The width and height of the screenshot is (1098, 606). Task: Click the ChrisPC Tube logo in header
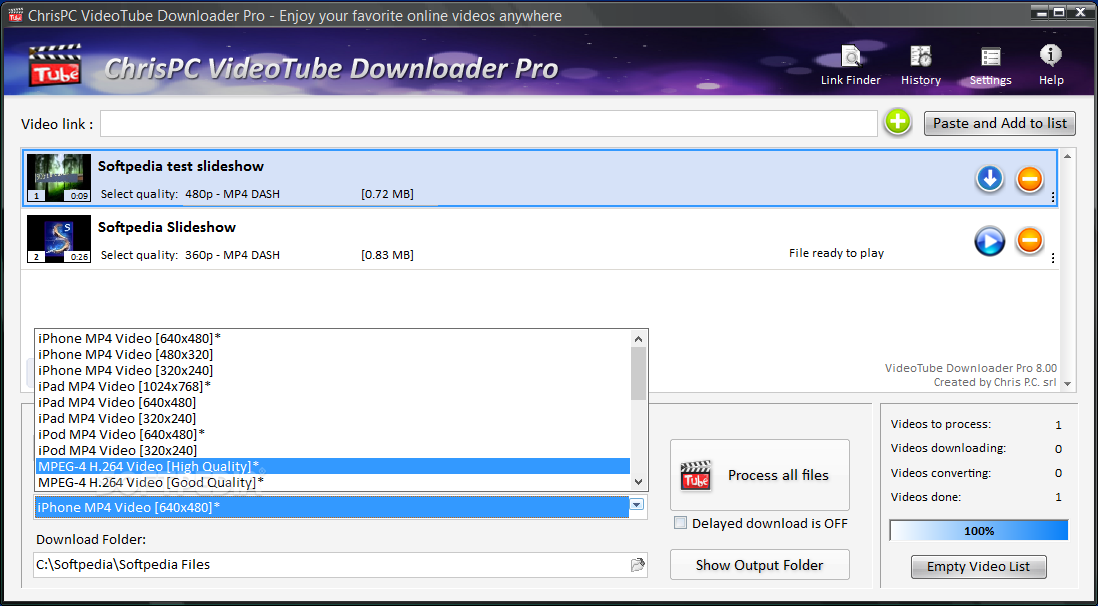tap(54, 64)
